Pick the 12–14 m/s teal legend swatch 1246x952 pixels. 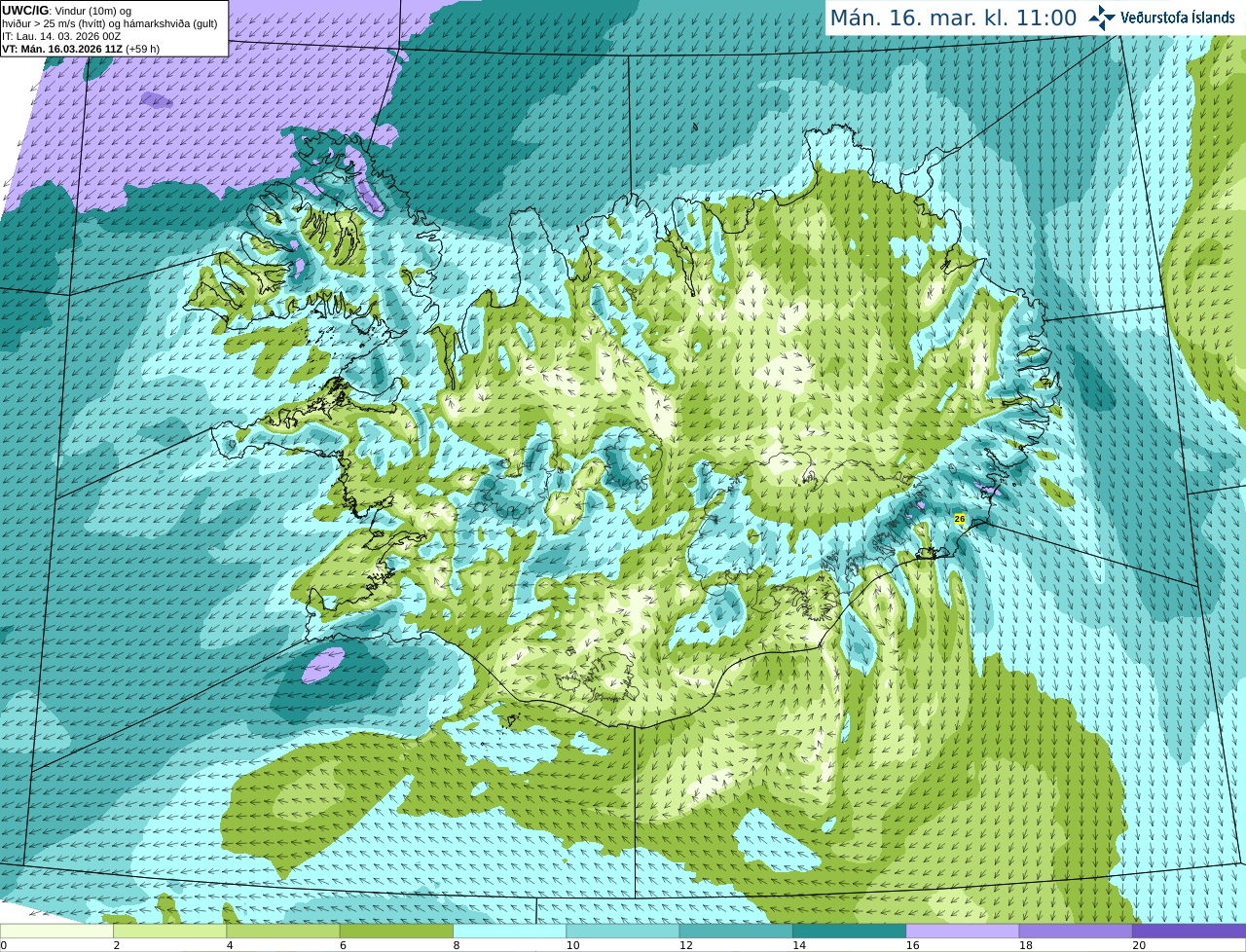736,931
